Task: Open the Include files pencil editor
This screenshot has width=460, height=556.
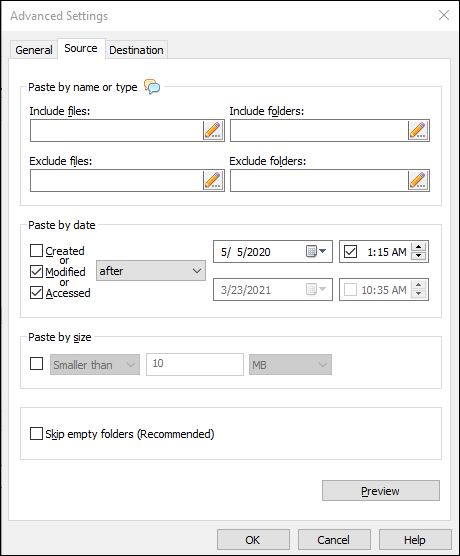Action: (x=213, y=130)
